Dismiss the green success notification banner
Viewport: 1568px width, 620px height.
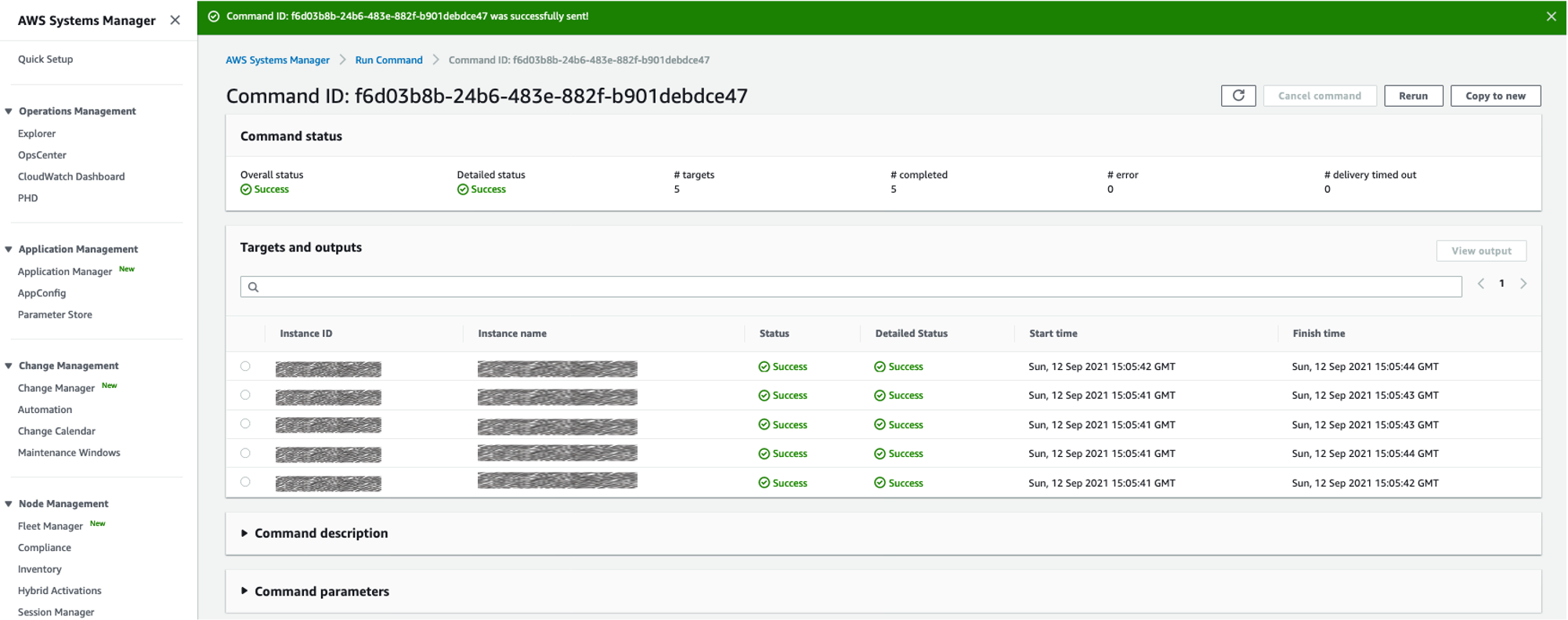pyautogui.click(x=1551, y=16)
